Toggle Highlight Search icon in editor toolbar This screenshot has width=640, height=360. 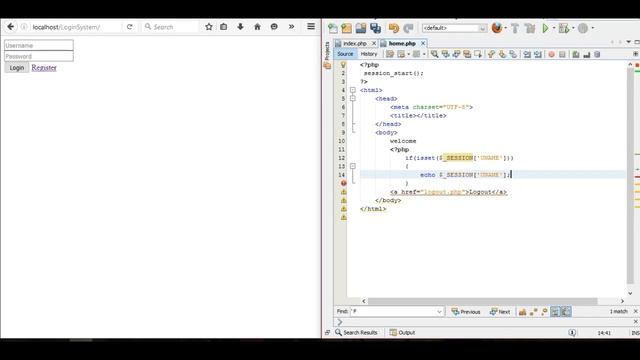pyautogui.click(x=467, y=54)
